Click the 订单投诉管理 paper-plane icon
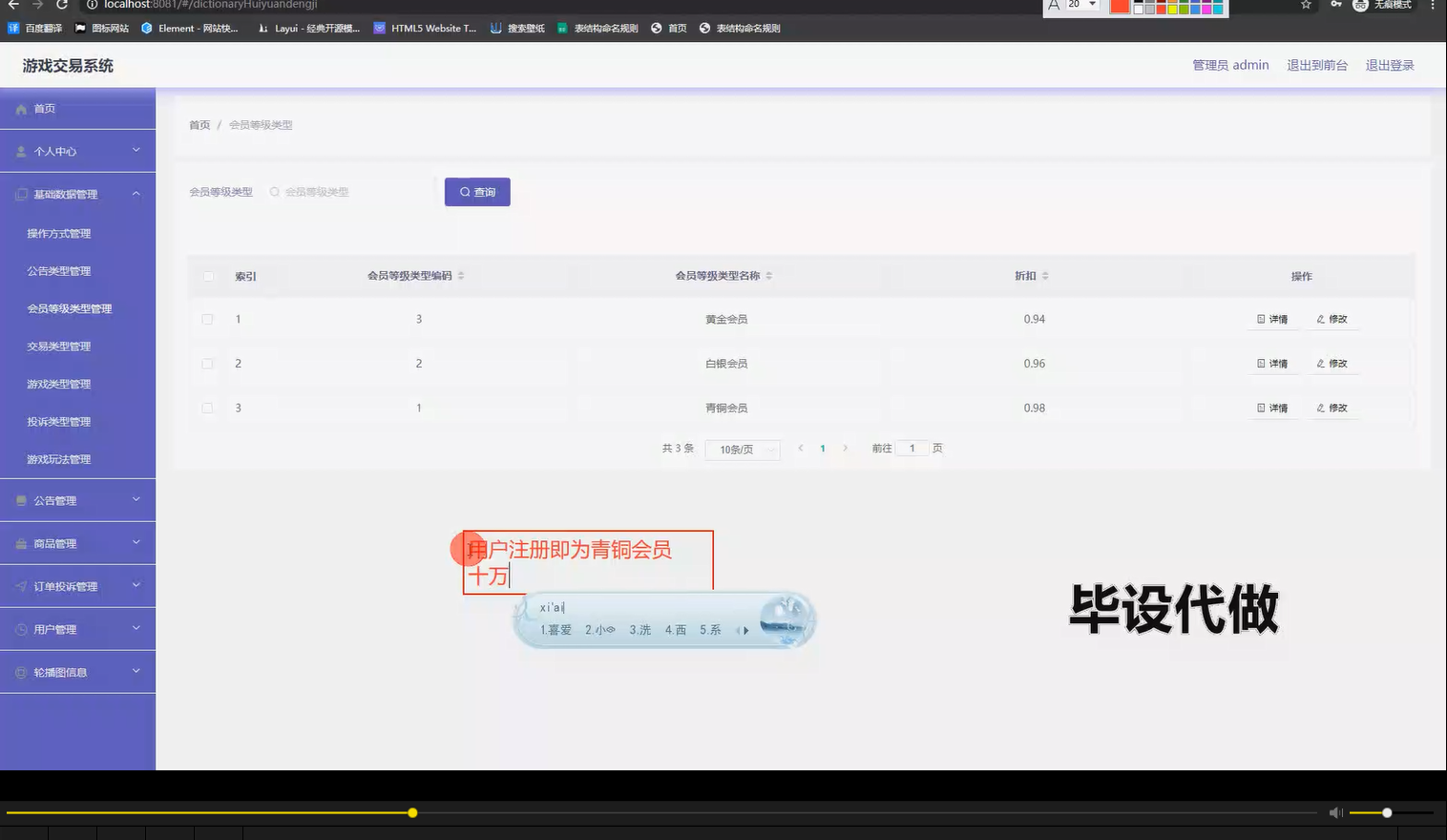The height and width of the screenshot is (840, 1447). coord(20,585)
